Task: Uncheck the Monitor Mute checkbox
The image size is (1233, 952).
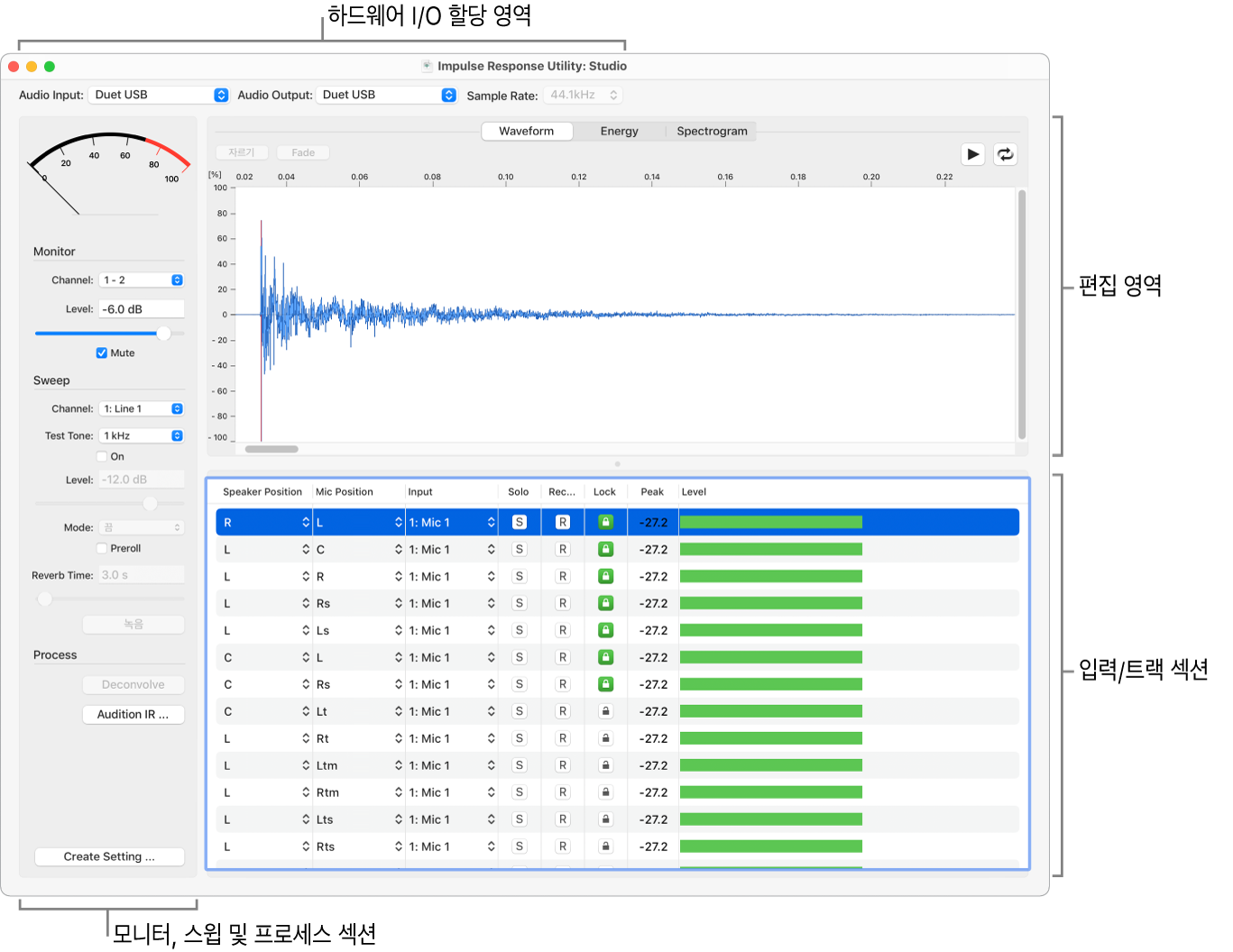Action: pos(102,353)
